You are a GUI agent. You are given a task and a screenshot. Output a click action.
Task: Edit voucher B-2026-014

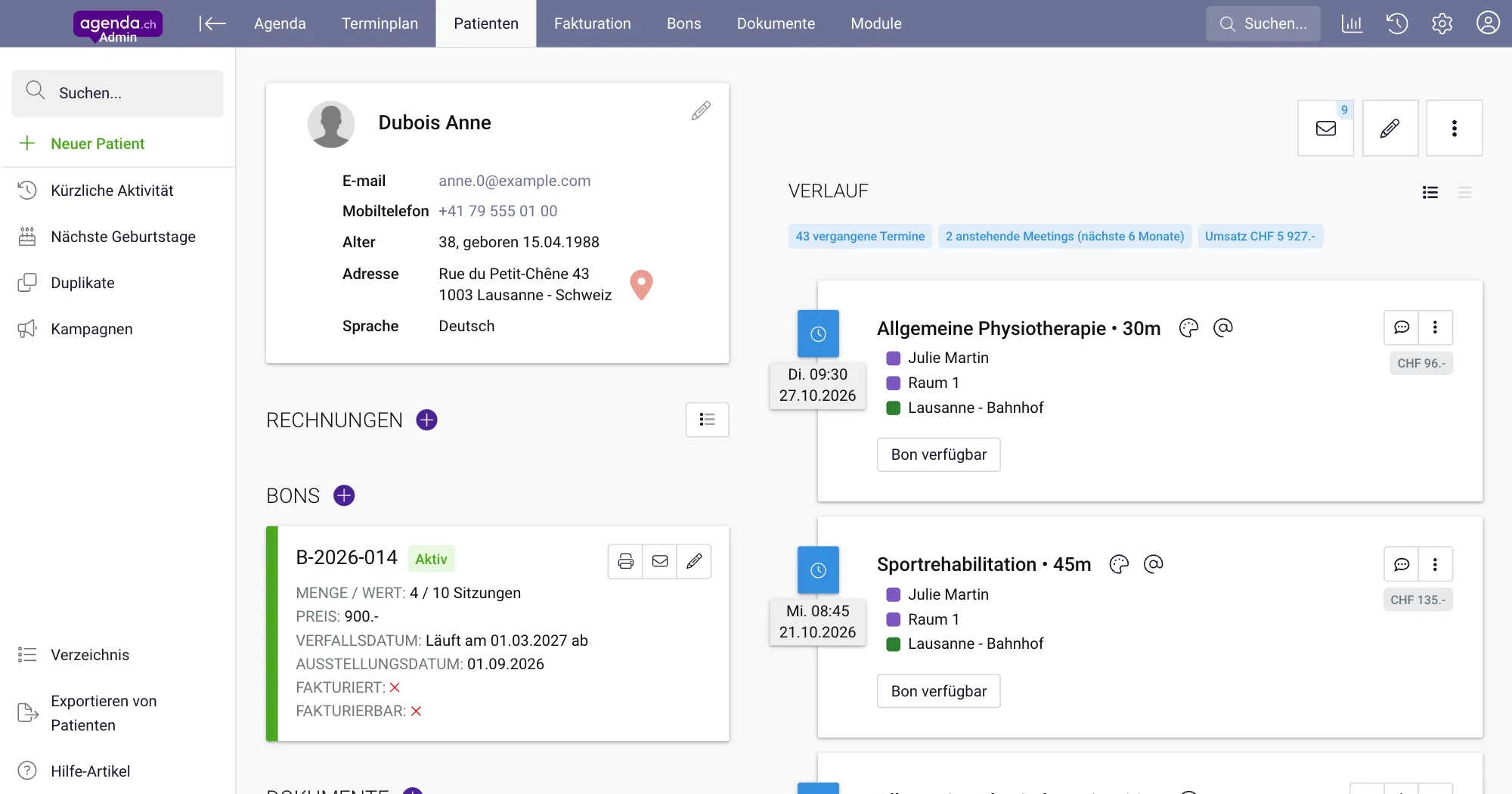point(694,561)
